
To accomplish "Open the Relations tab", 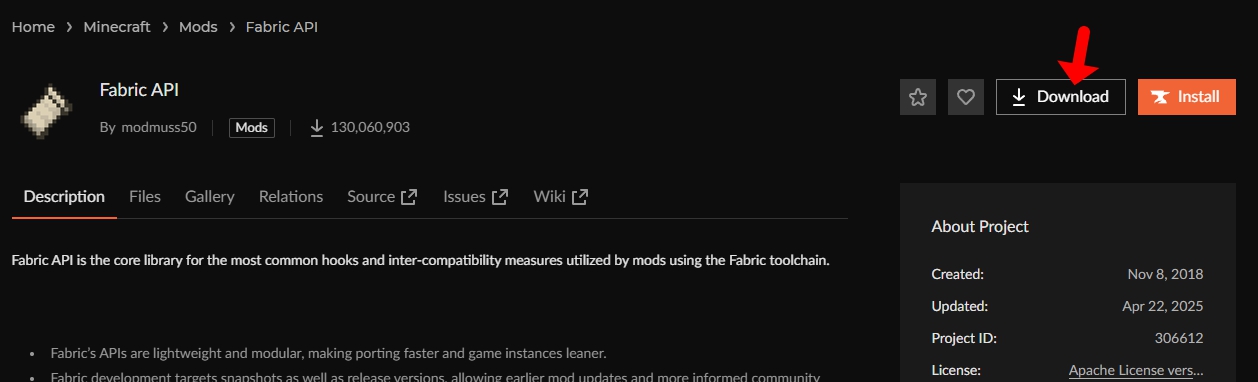I will tap(291, 197).
